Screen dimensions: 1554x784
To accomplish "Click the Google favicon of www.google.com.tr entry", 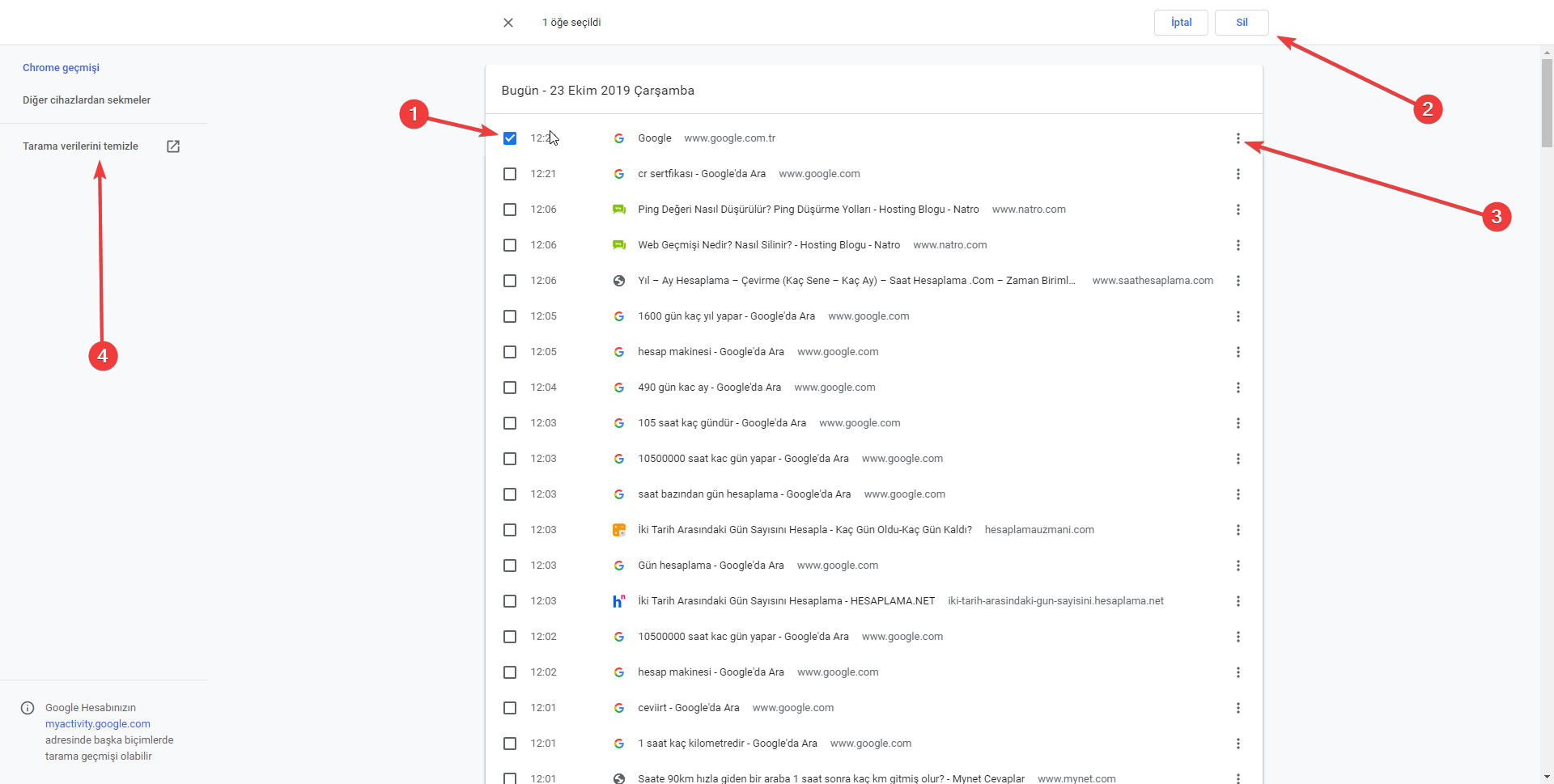I will (619, 138).
